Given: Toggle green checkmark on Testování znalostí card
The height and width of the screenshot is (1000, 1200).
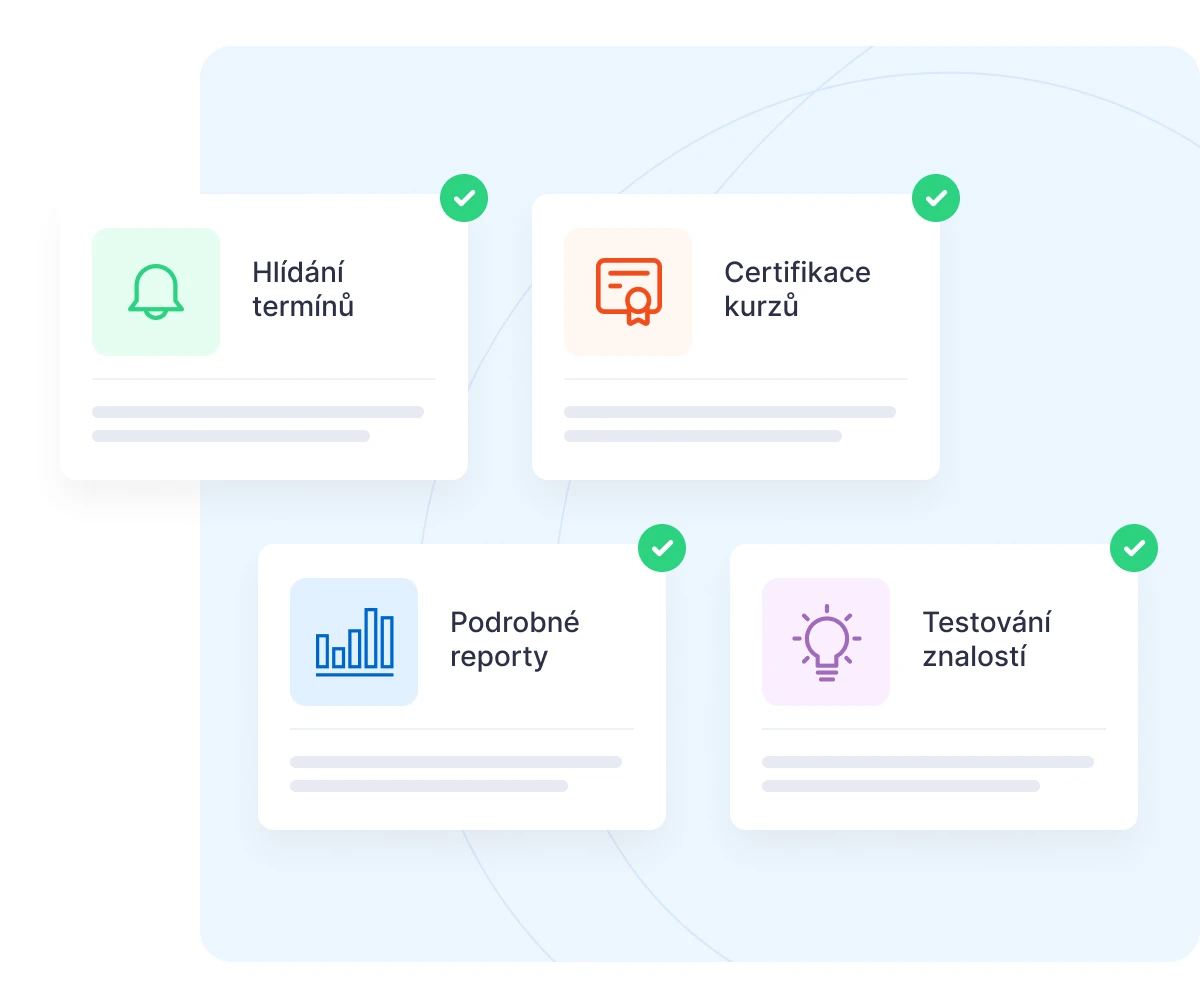Looking at the screenshot, I should 1134,548.
